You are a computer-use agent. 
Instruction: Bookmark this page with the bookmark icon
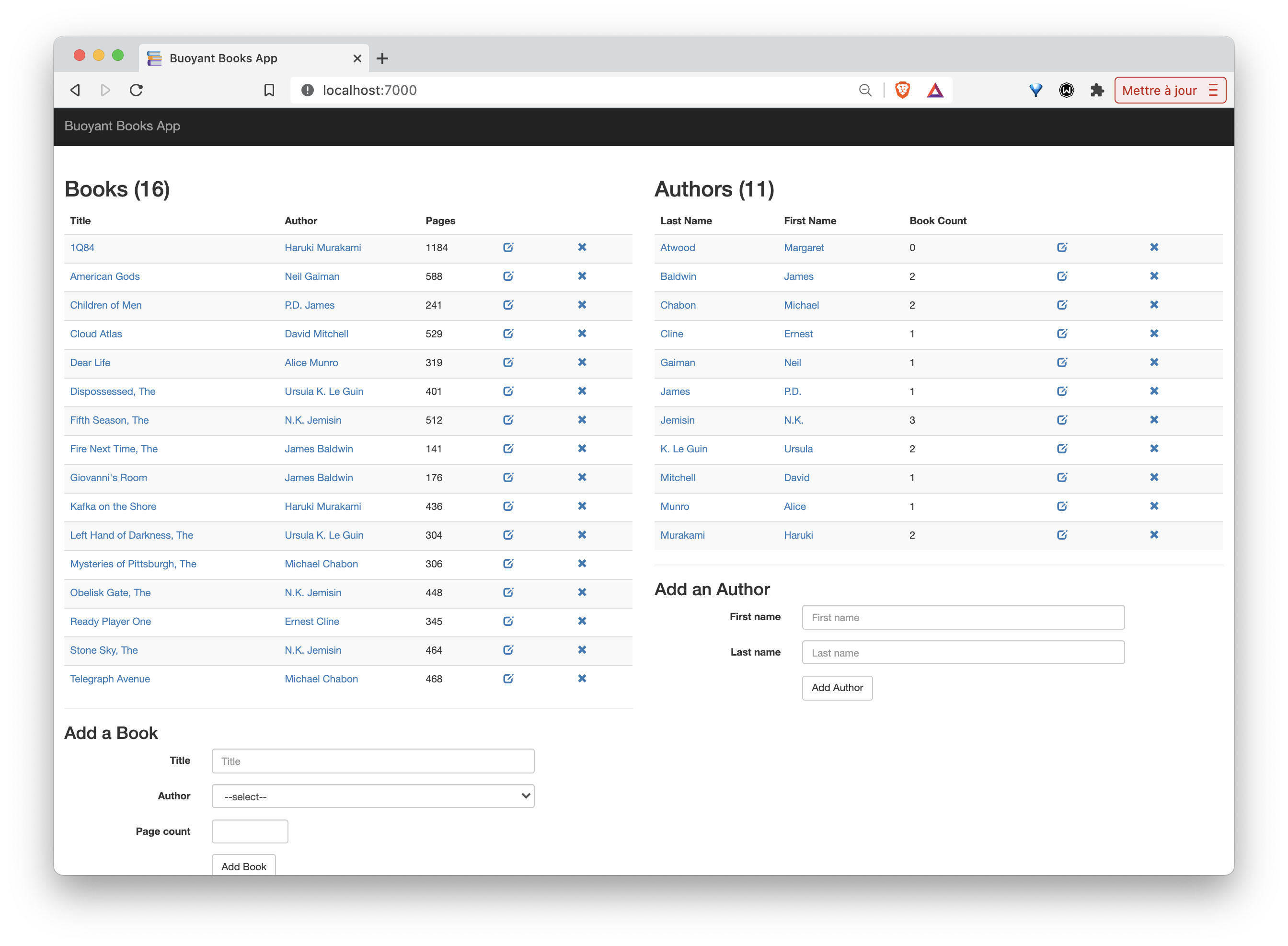click(269, 90)
